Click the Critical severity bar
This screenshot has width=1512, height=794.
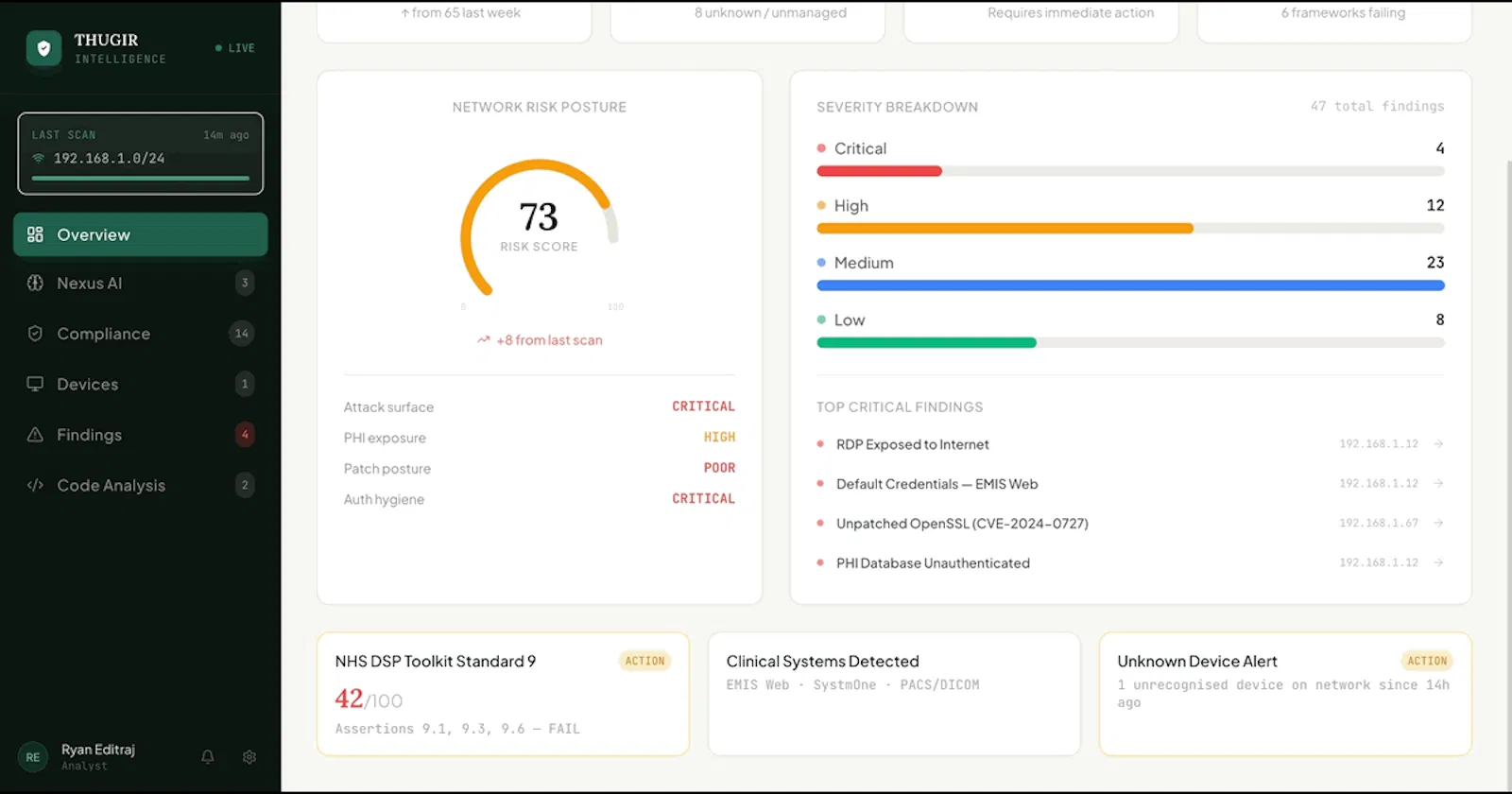click(x=1130, y=171)
